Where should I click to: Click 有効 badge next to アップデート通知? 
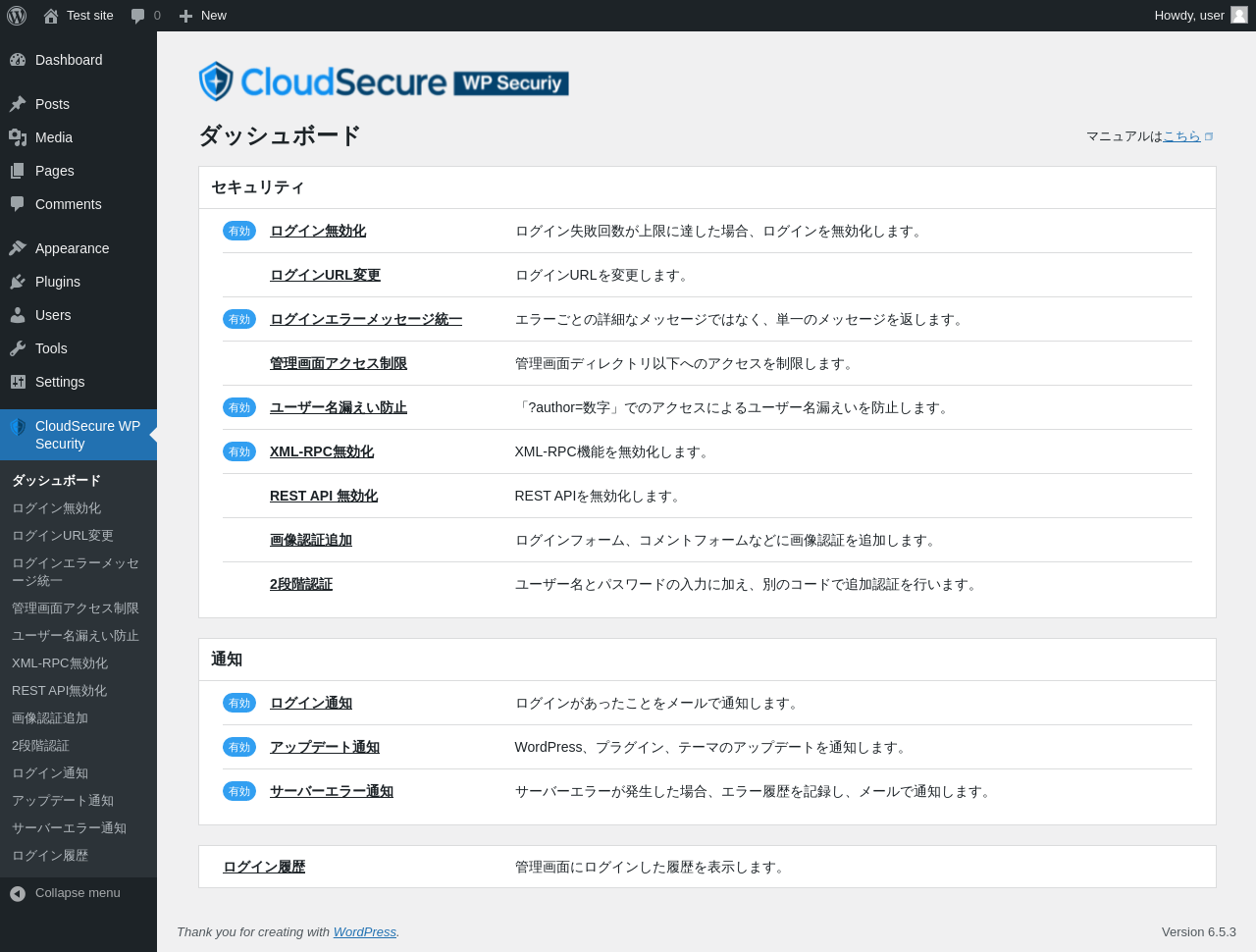click(239, 747)
